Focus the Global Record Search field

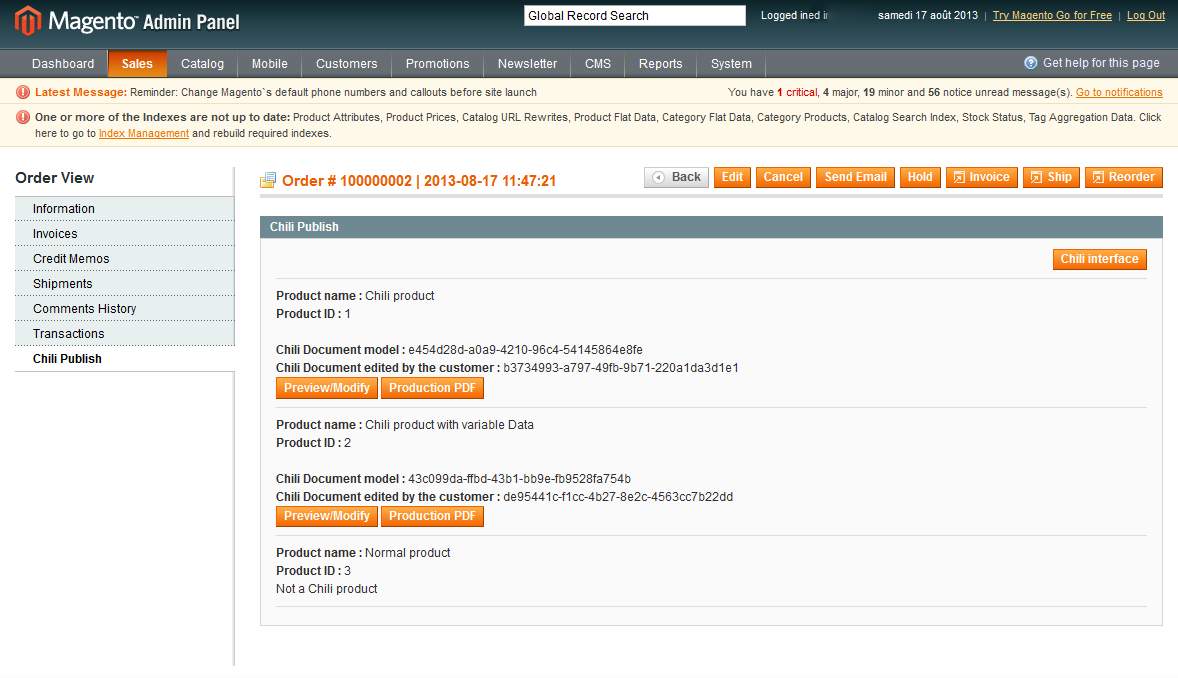(x=635, y=16)
